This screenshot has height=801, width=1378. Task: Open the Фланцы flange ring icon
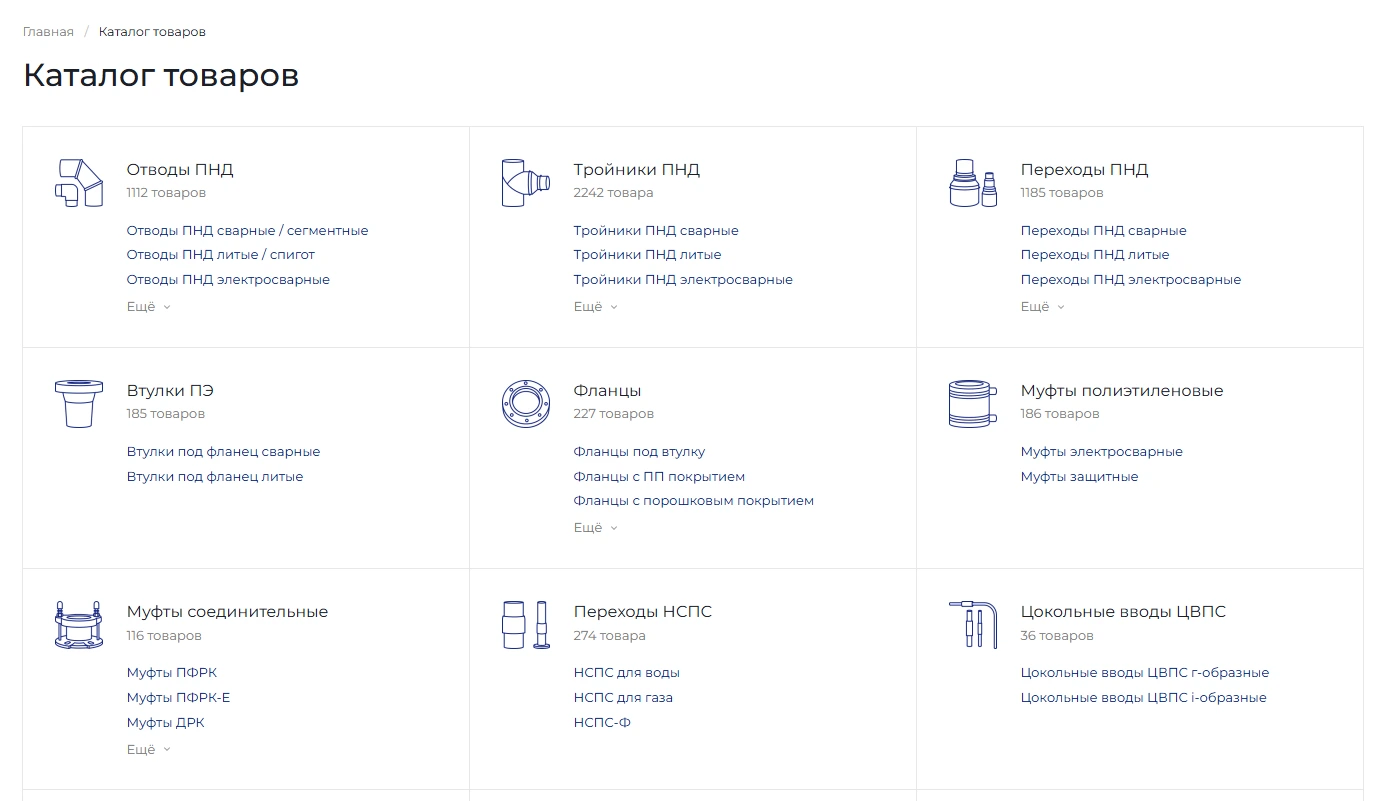(526, 403)
